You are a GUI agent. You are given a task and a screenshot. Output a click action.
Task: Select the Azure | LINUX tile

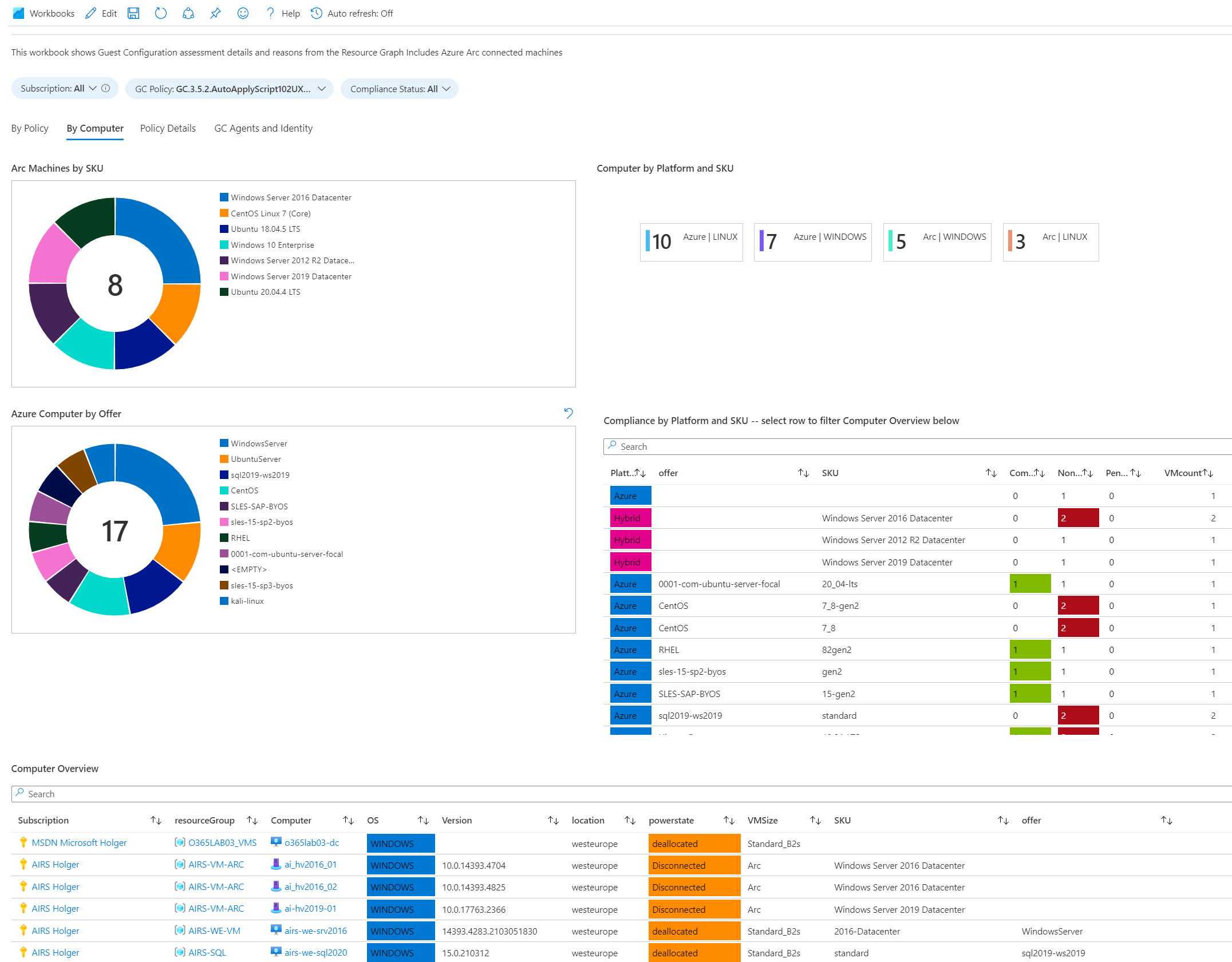tap(692, 242)
